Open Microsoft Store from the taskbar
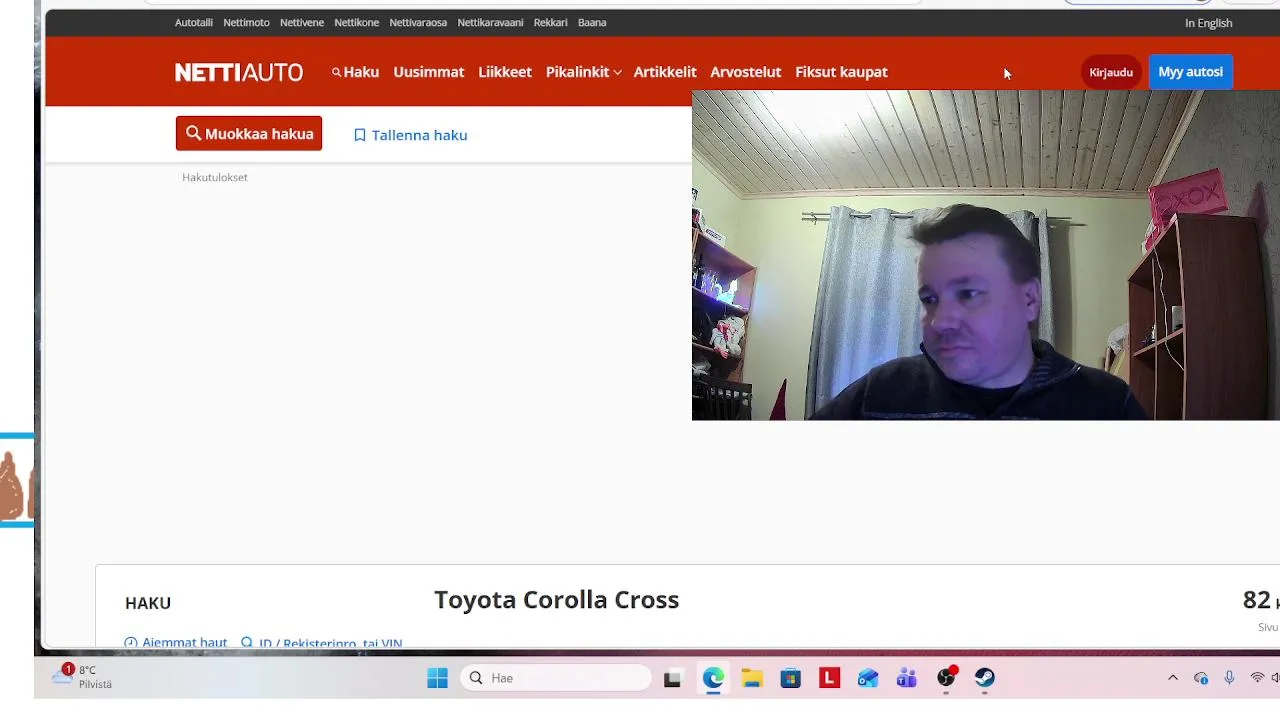This screenshot has height=720, width=1280. 791,678
